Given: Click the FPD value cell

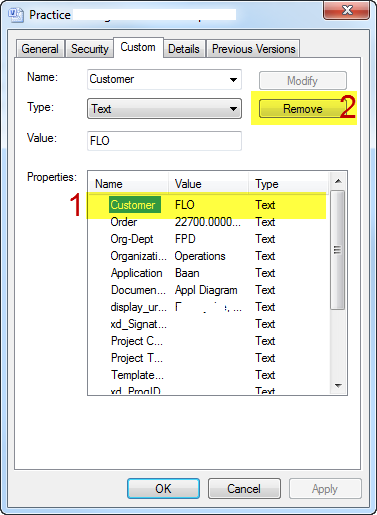Looking at the screenshot, I should pyautogui.click(x=185, y=239).
